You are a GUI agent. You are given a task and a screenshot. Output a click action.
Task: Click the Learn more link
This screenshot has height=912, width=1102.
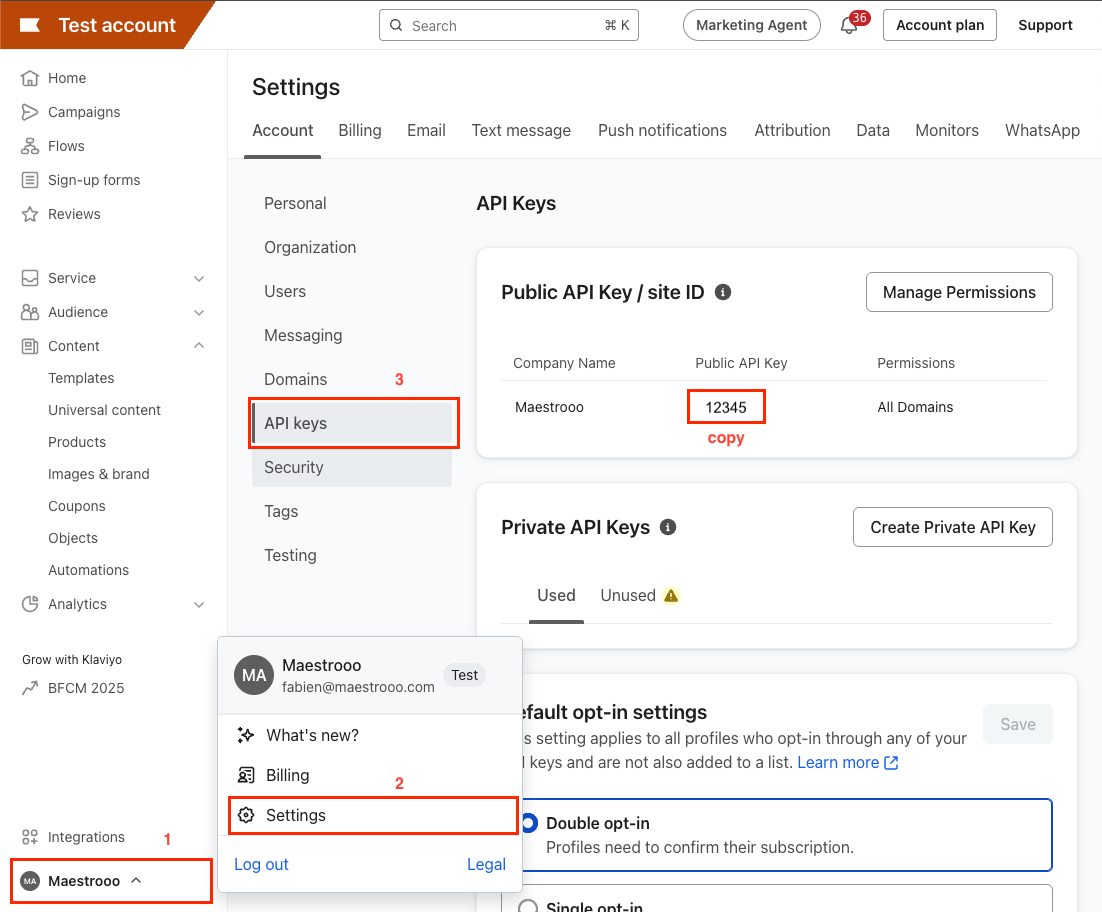(838, 763)
